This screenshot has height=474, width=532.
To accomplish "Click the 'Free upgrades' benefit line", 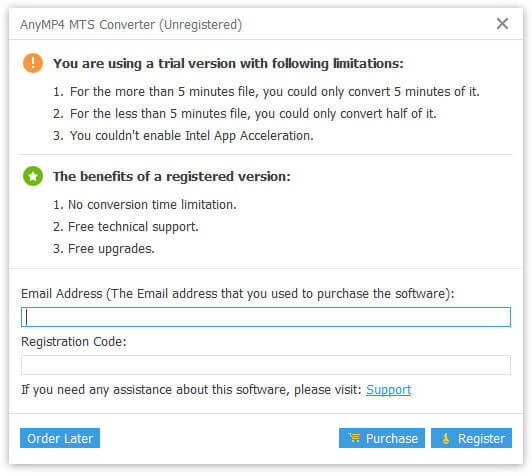I will tap(103, 249).
